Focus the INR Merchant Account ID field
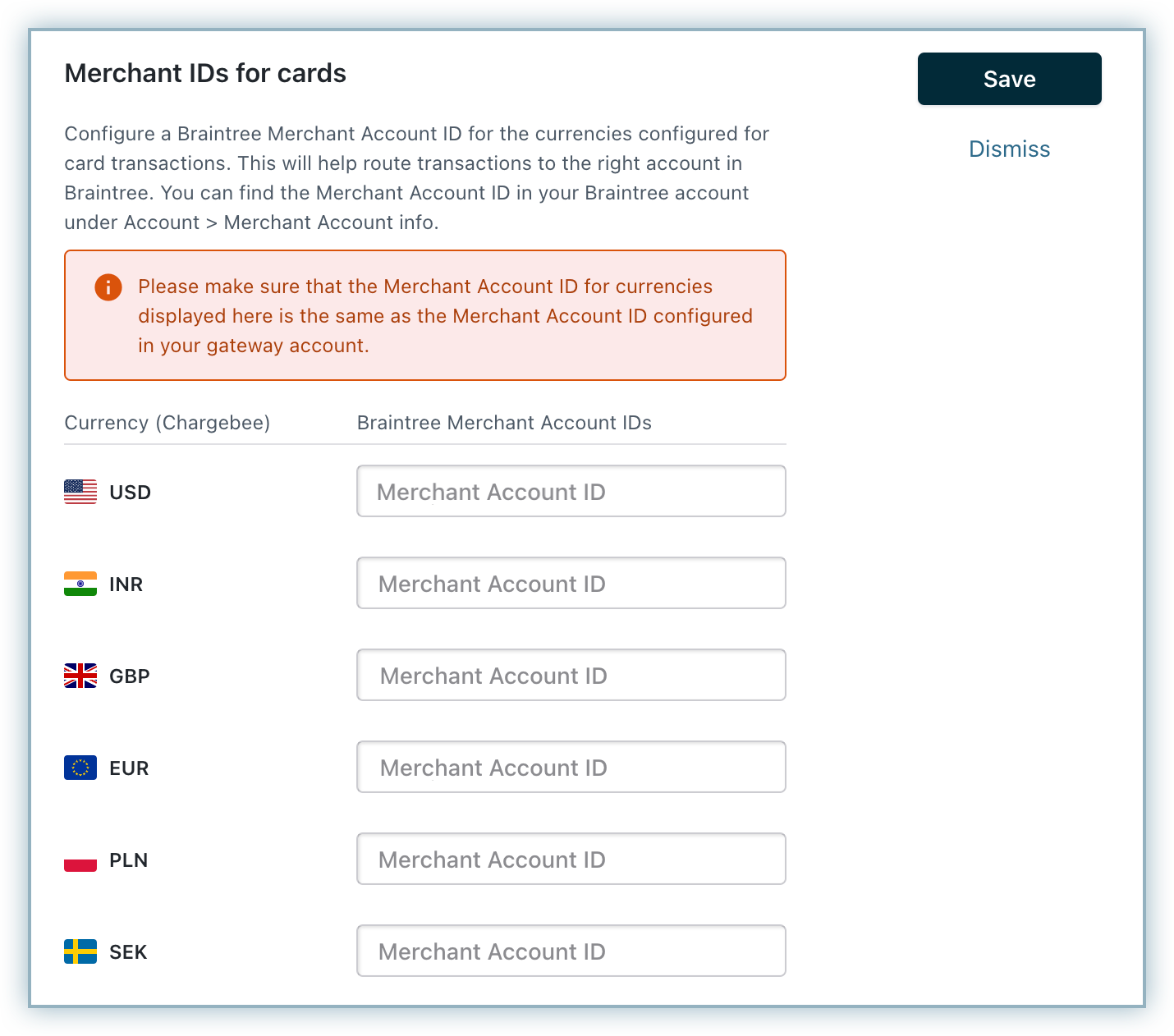The image size is (1174, 1036). [x=571, y=584]
